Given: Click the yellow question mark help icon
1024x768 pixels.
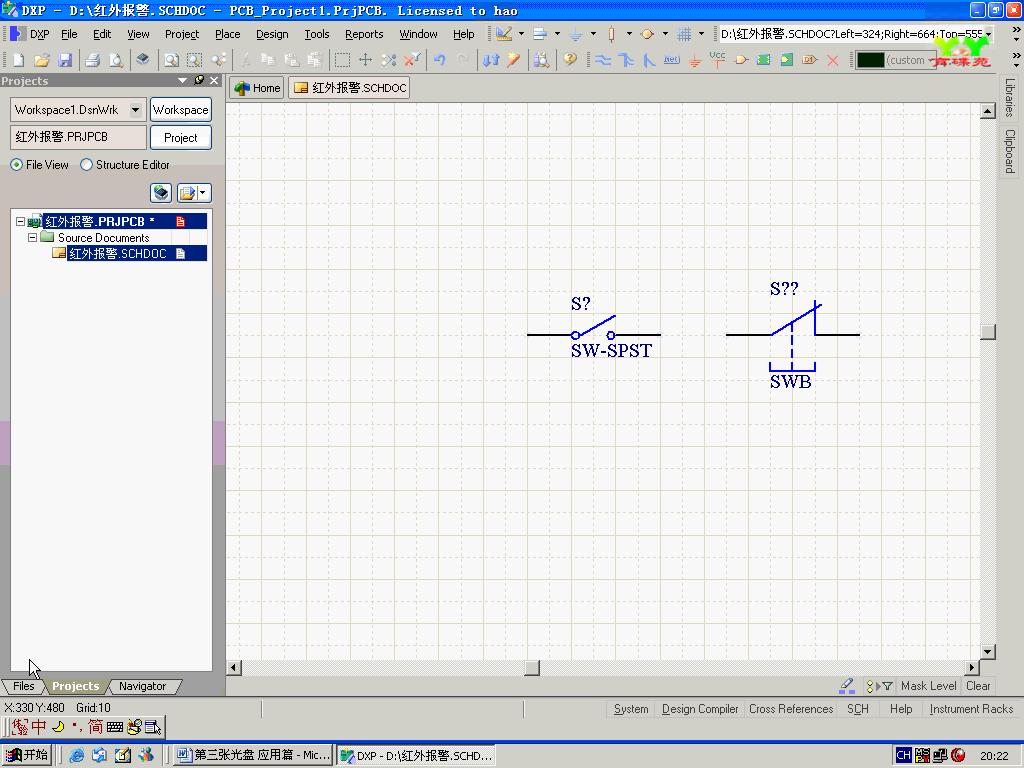Looking at the screenshot, I should point(570,60).
